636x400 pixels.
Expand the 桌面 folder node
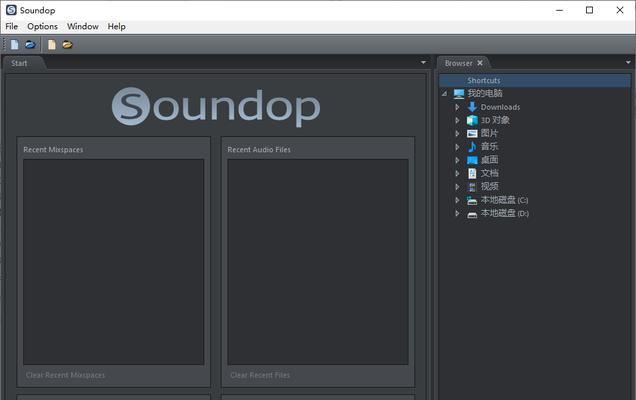(457, 160)
